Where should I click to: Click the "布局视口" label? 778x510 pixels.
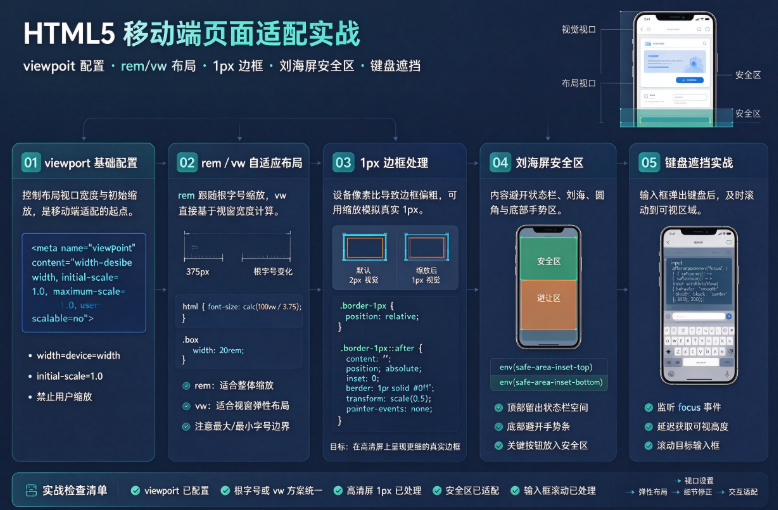click(579, 83)
